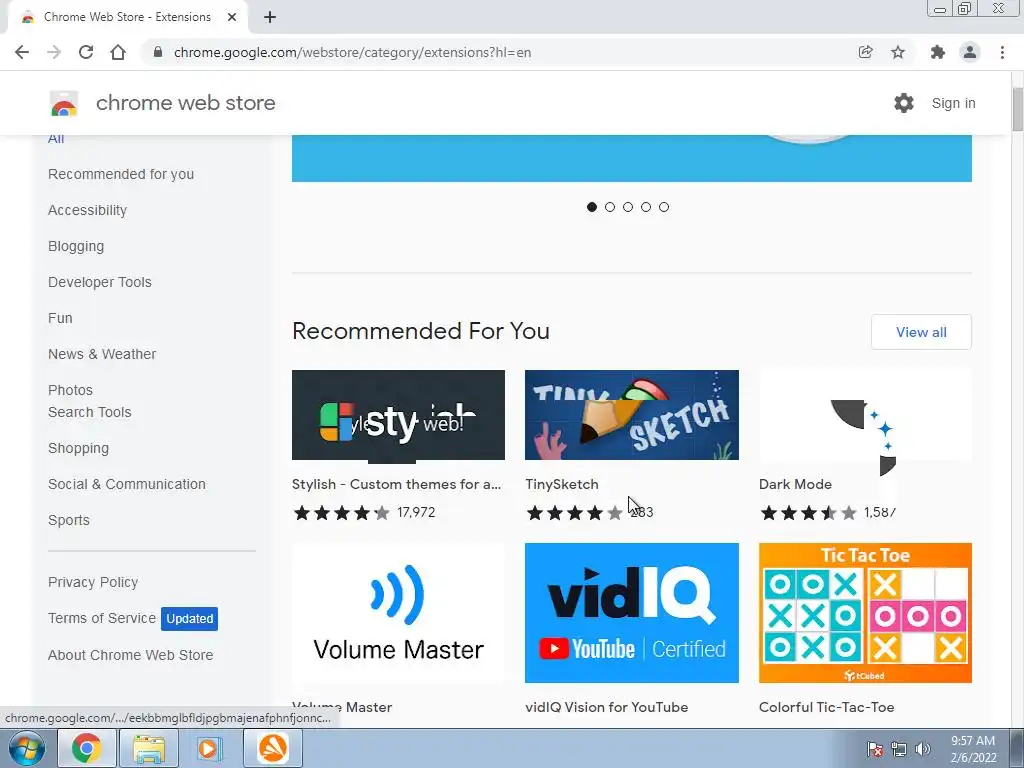The width and height of the screenshot is (1024, 768).
Task: Open the media player taskbar icon
Action: pyautogui.click(x=210, y=748)
